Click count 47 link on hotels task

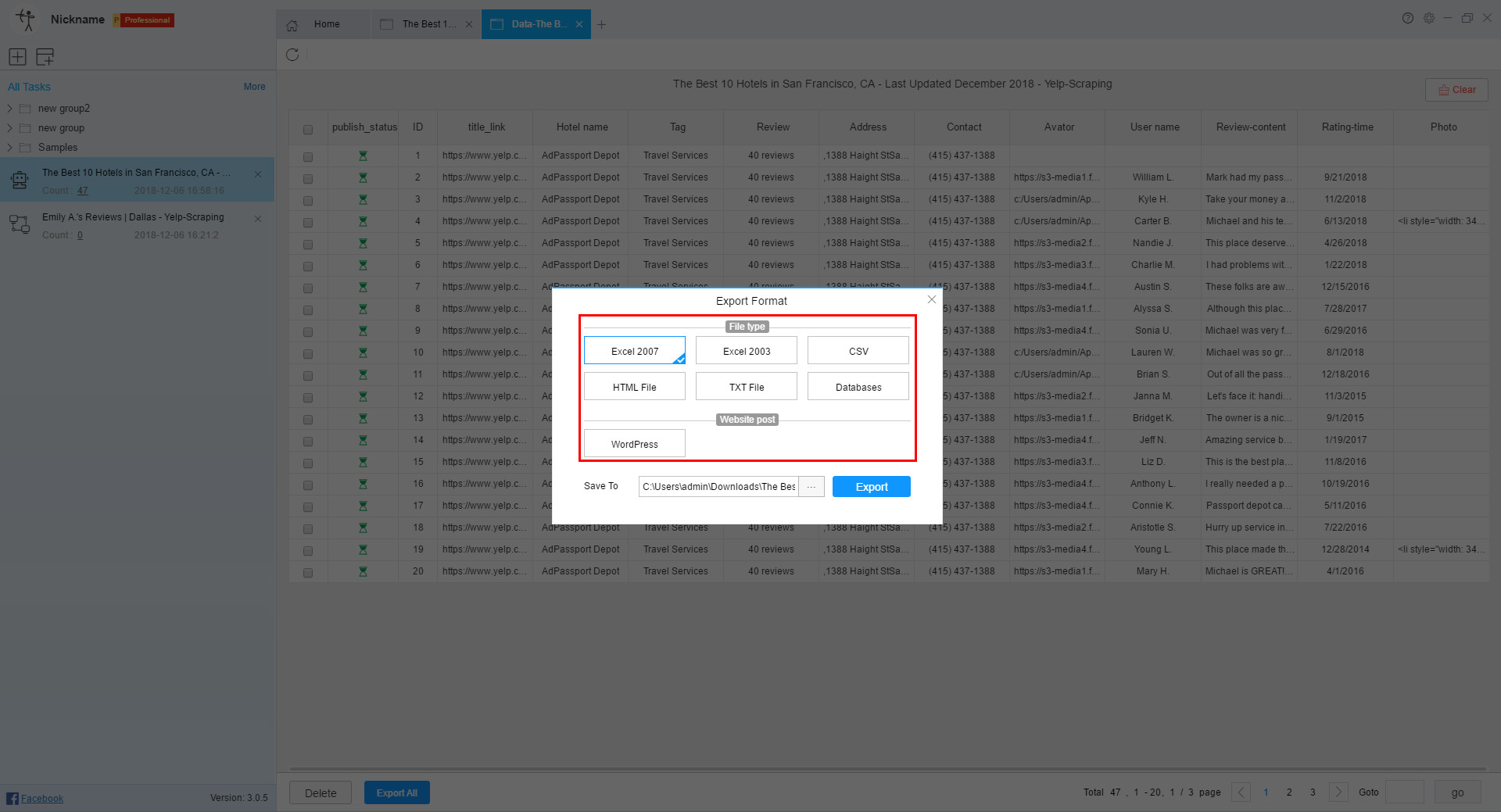click(82, 191)
